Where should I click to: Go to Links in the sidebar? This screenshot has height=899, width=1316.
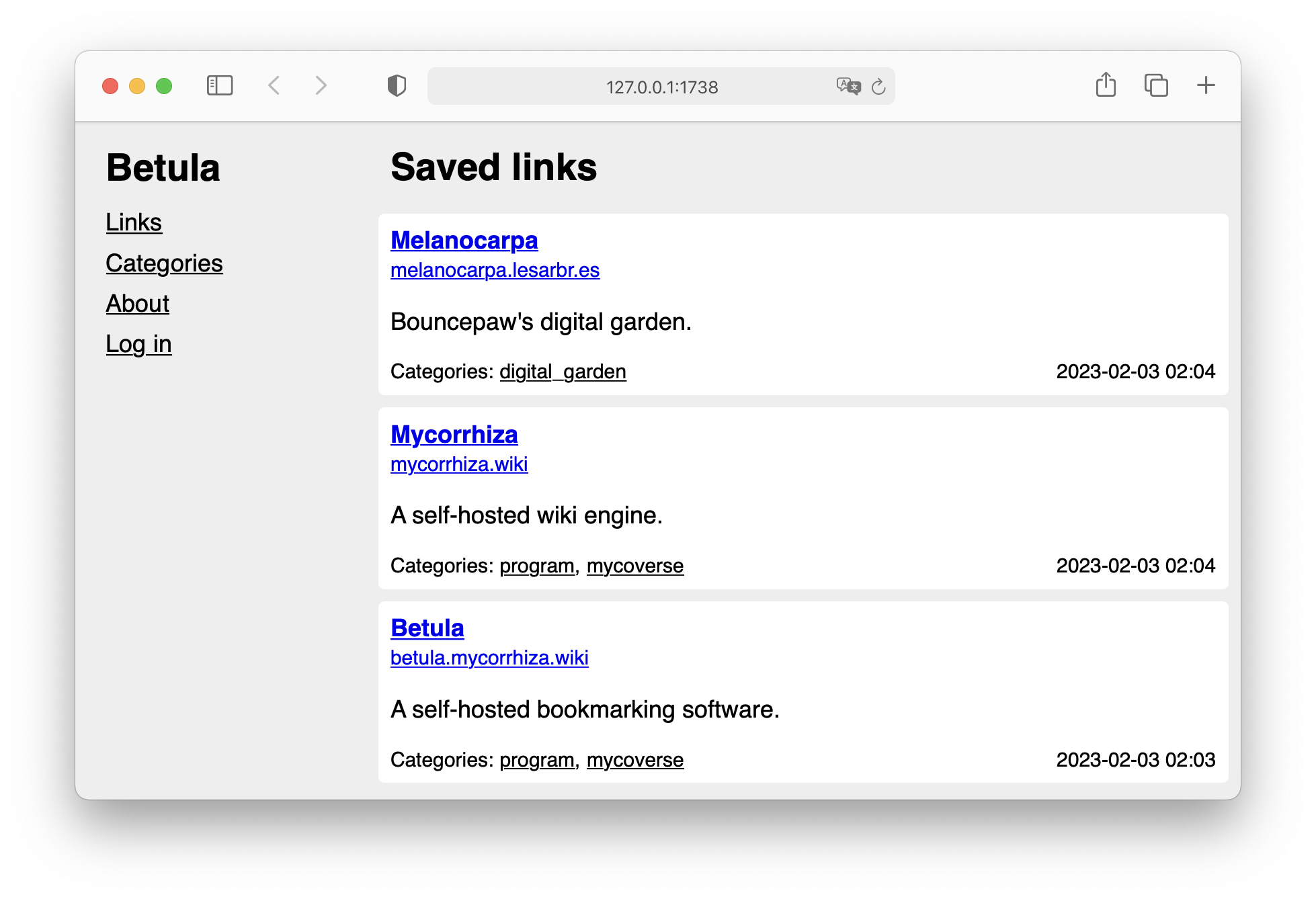pos(134,222)
